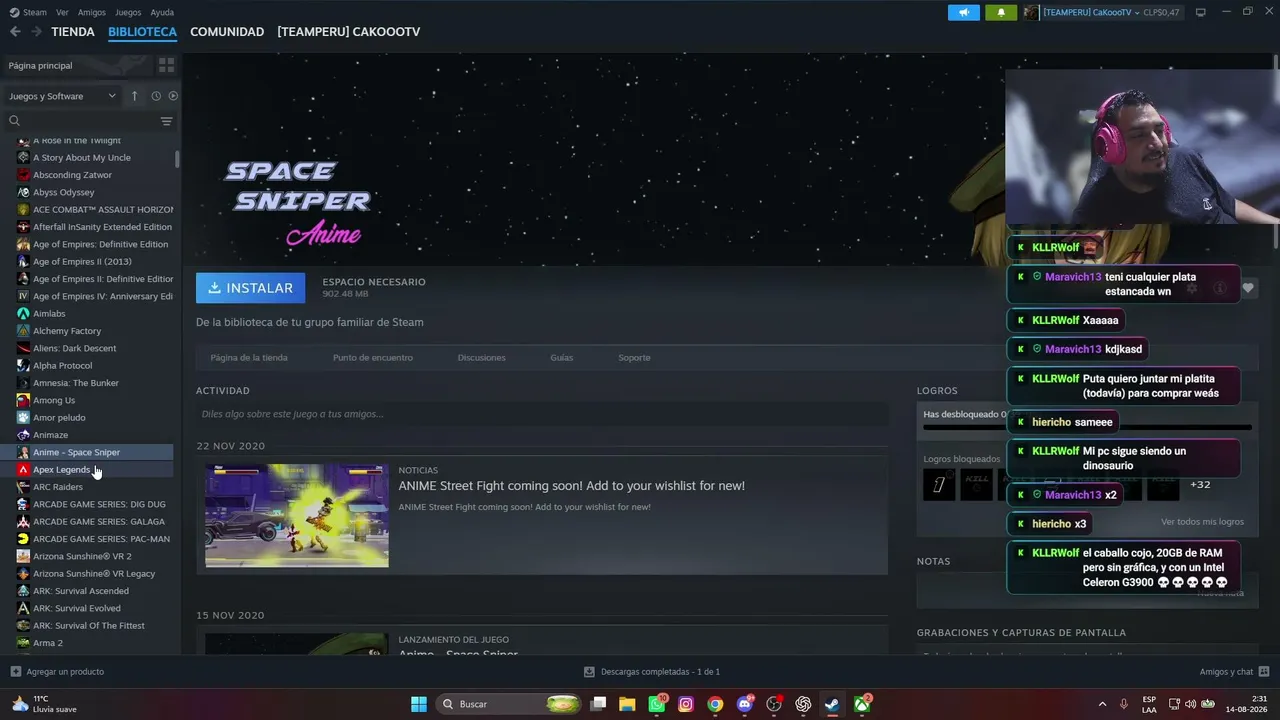
Task: Open the green notifications bell
Action: pyautogui.click(x=1001, y=12)
